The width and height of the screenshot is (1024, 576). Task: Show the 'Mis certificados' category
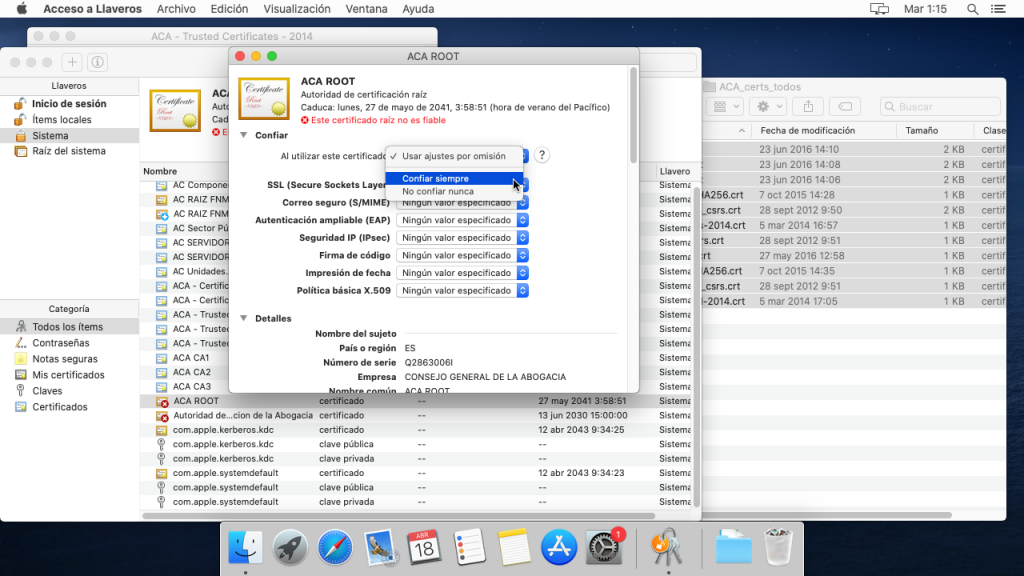69,375
